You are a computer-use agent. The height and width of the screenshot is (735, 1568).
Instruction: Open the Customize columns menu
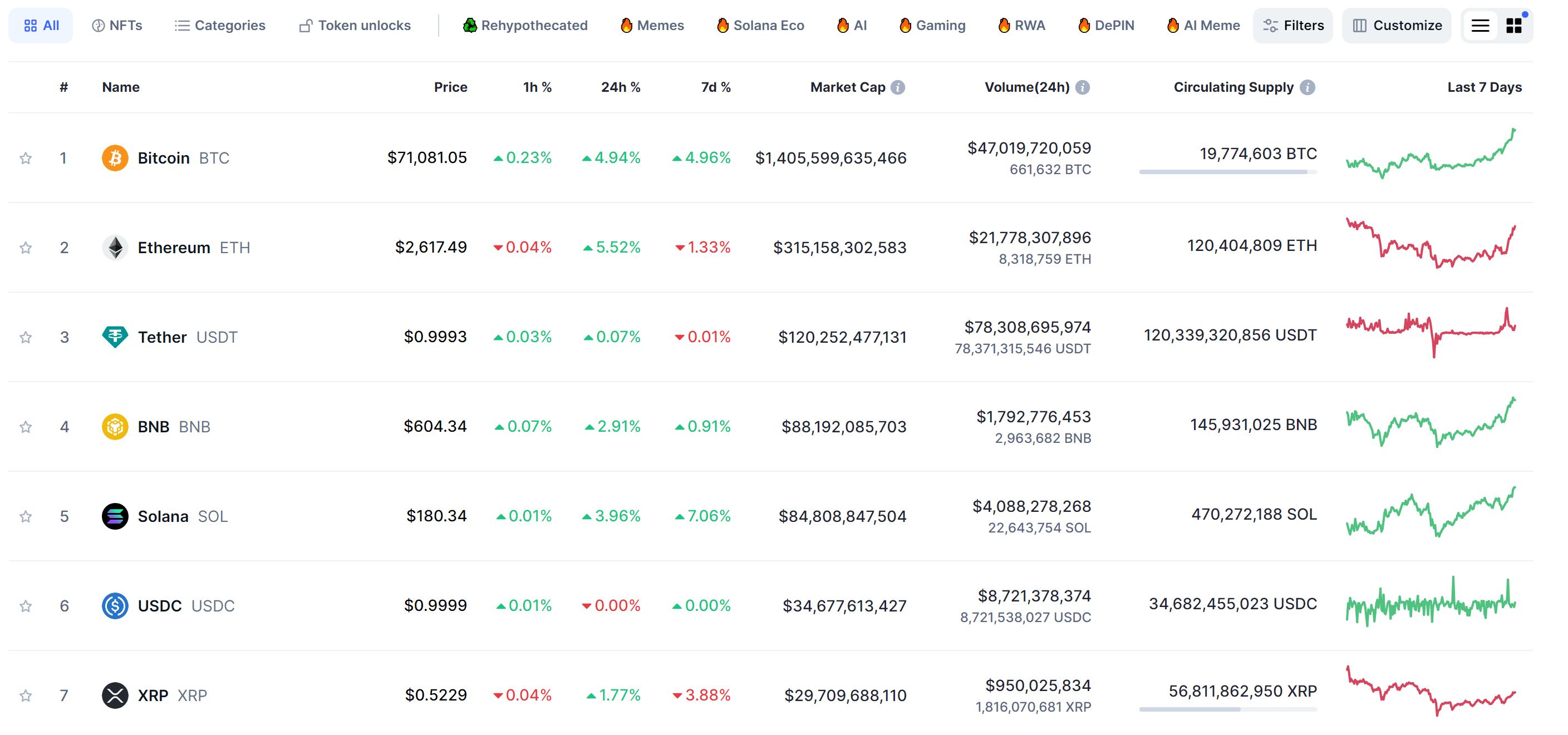point(1397,26)
